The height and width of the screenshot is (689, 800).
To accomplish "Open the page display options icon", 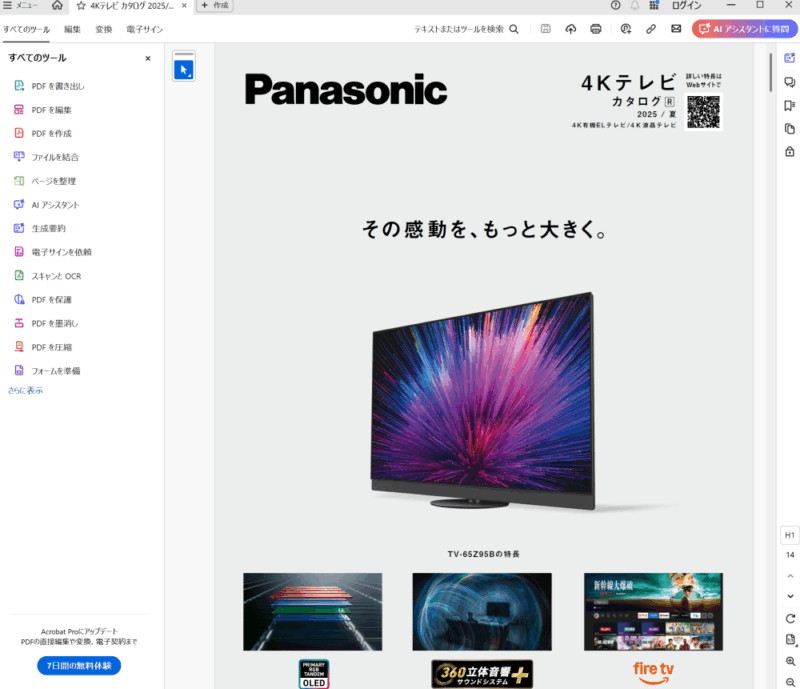I will pos(790,640).
